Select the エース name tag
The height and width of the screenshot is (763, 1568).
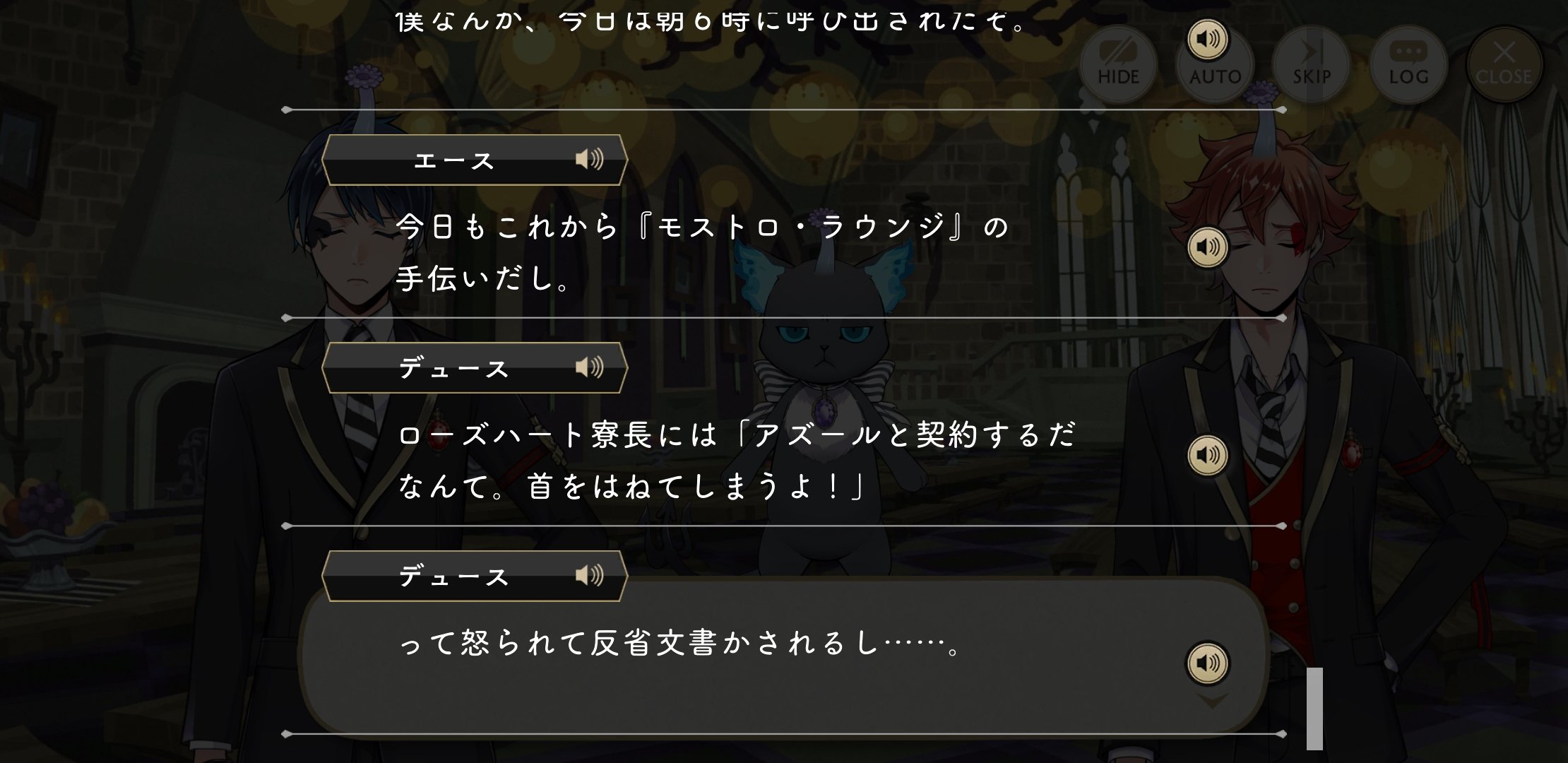tap(474, 160)
